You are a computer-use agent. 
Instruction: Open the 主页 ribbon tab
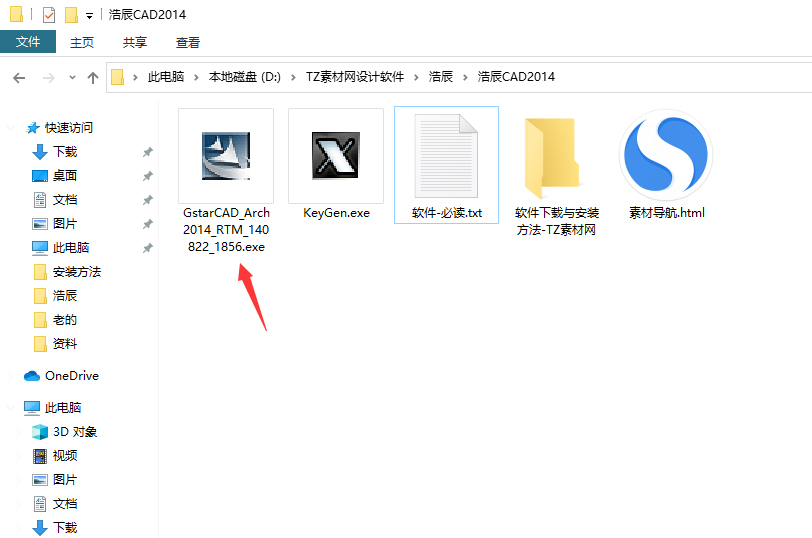click(82, 42)
